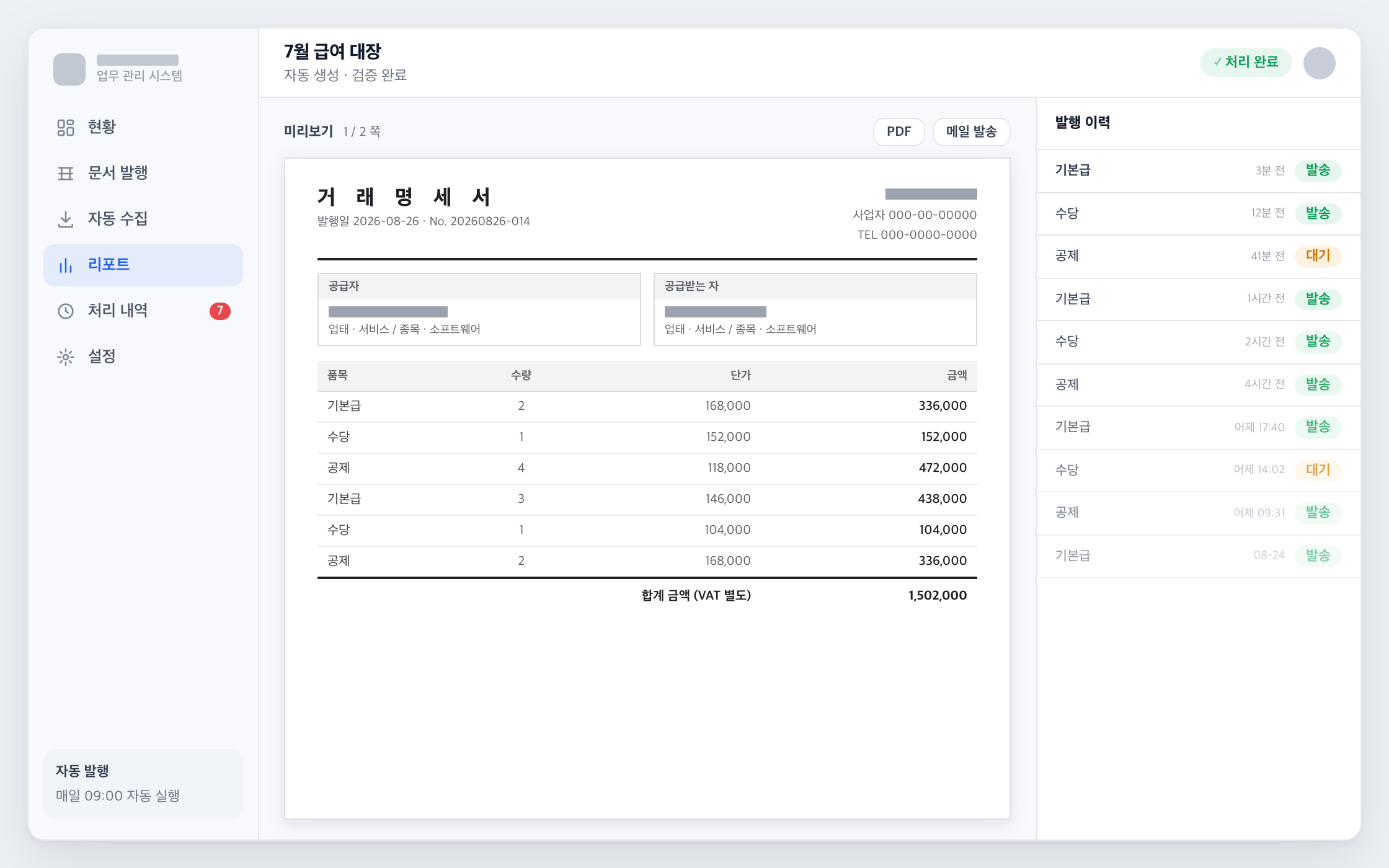The height and width of the screenshot is (868, 1389).
Task: Click the 472,000 amount cell
Action: point(943,468)
